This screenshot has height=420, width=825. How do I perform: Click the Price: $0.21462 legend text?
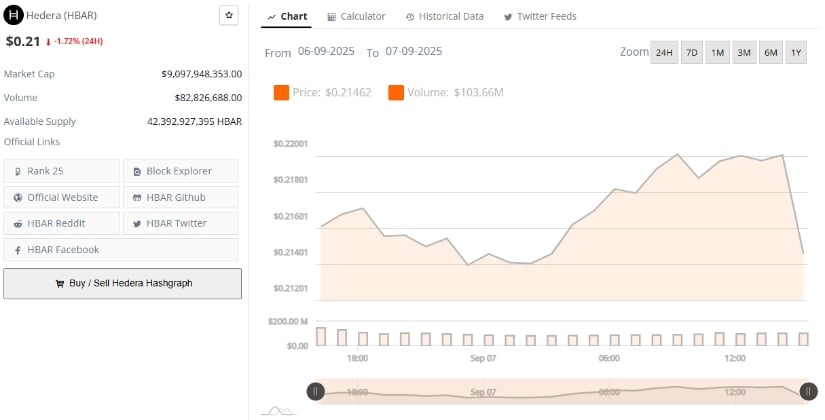click(332, 93)
